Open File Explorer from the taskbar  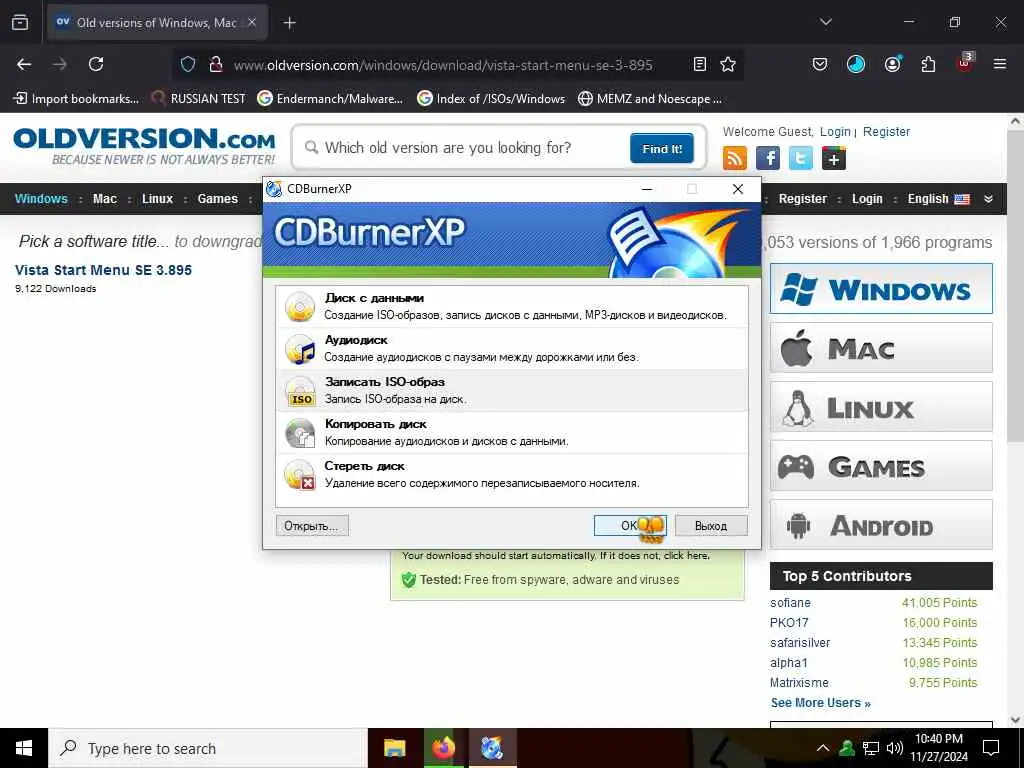click(x=394, y=748)
